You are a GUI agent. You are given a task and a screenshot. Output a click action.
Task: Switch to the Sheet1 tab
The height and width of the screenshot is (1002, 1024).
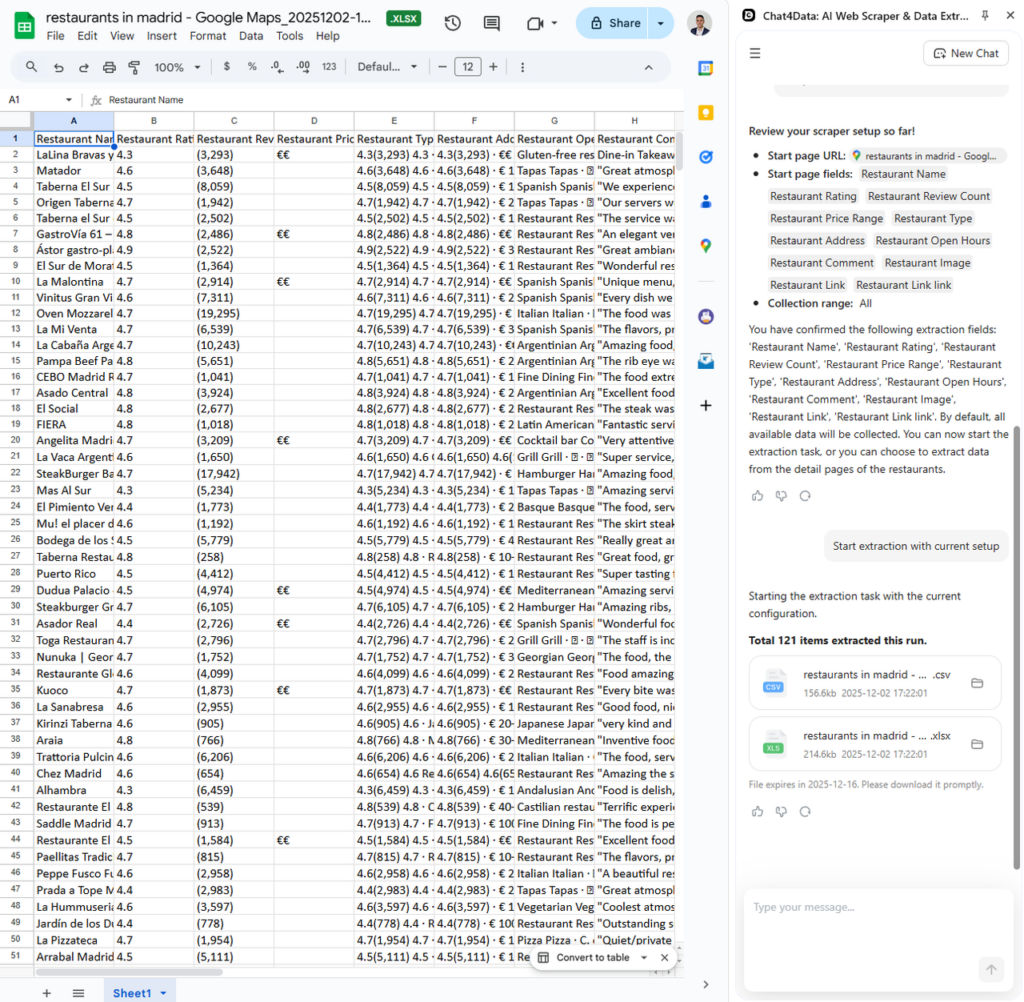click(132, 992)
